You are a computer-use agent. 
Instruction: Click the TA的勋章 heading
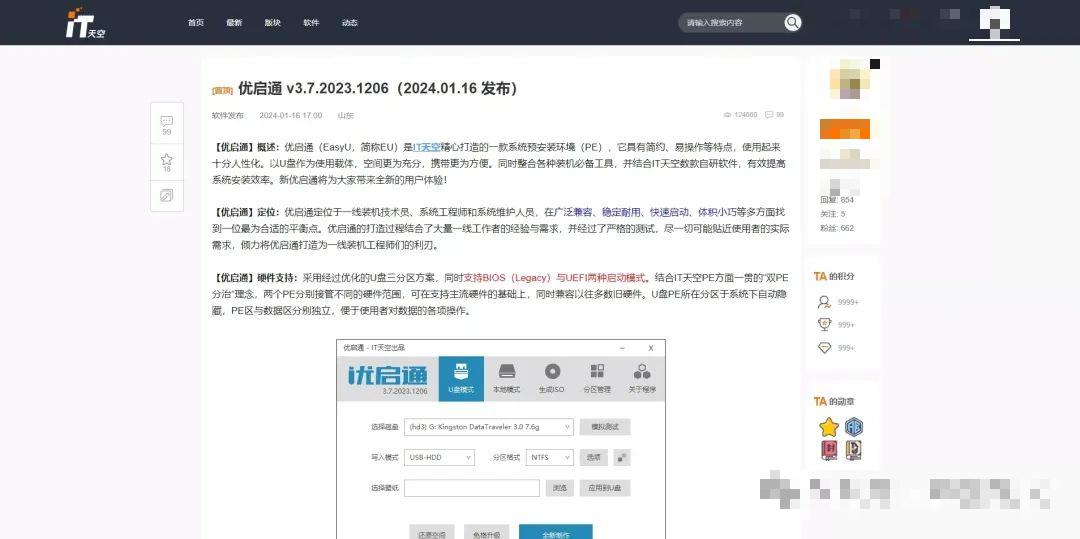pyautogui.click(x=833, y=401)
